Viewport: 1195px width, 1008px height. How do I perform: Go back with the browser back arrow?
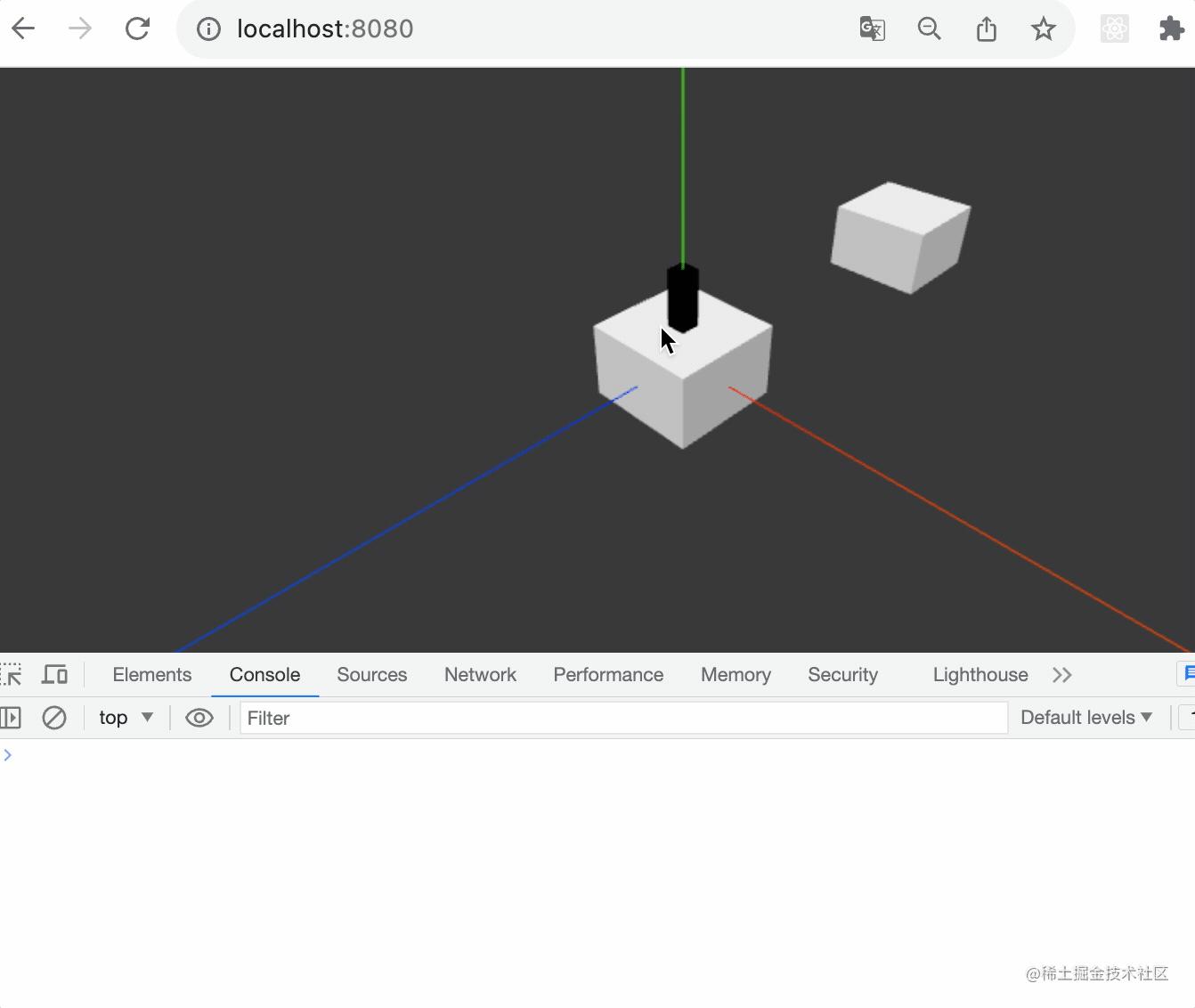point(23,28)
